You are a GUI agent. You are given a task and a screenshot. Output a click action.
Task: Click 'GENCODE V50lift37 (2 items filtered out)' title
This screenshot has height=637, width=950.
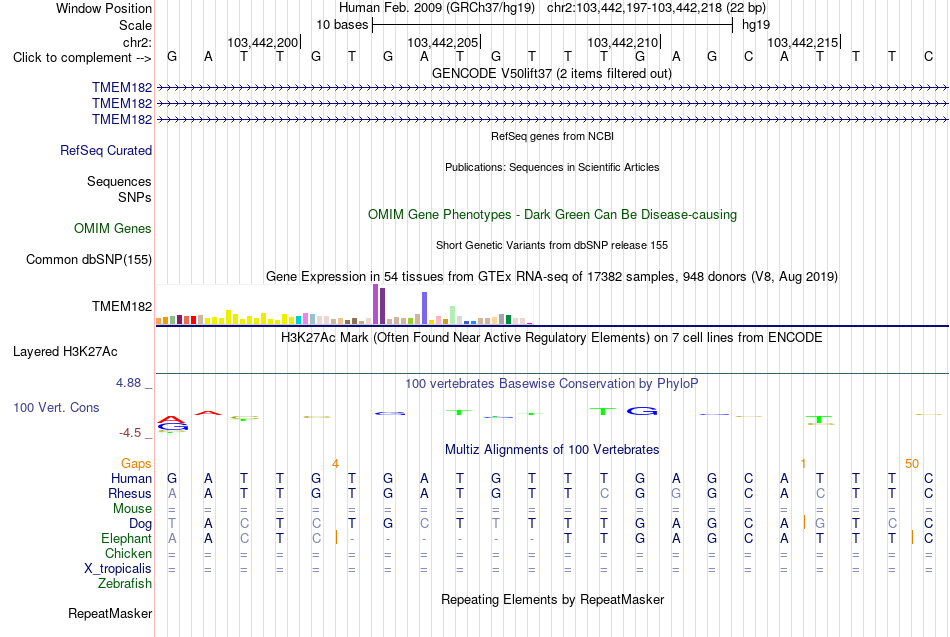click(551, 73)
